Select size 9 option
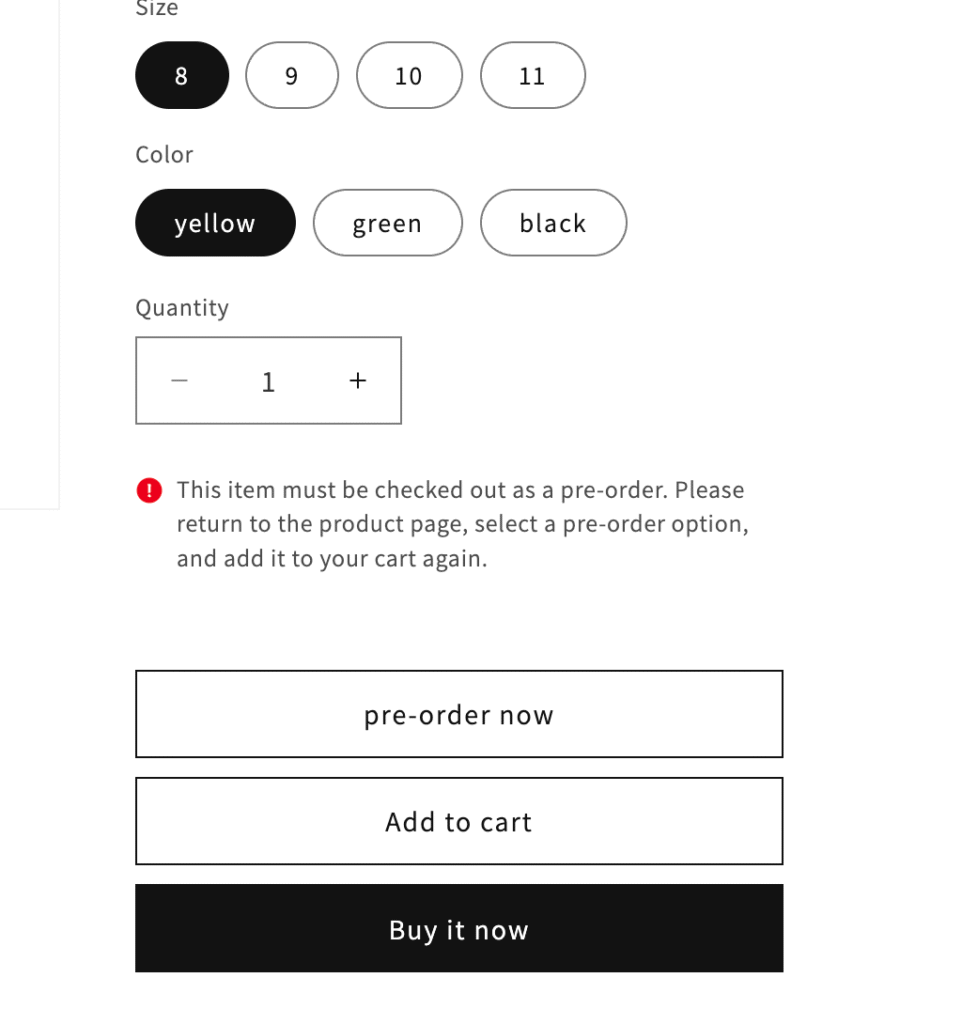 [x=292, y=75]
